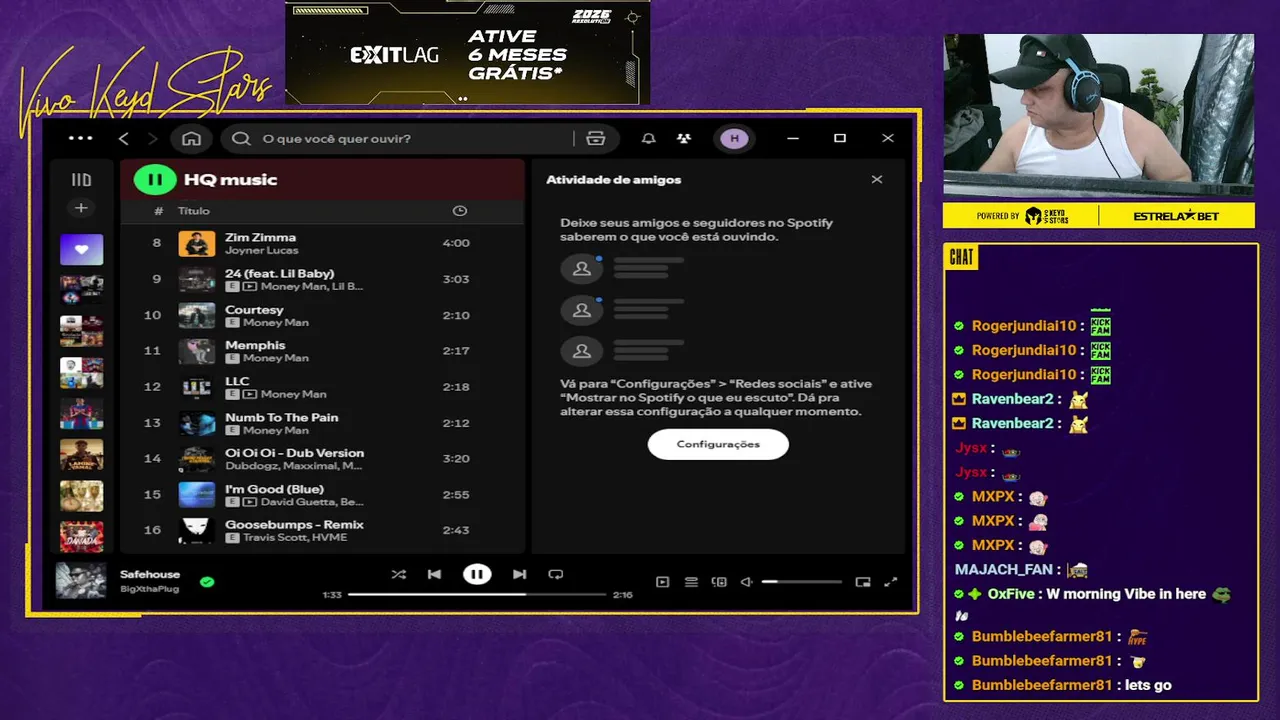Open the friend activity icon
The width and height of the screenshot is (1280, 720).
pyautogui.click(x=684, y=139)
